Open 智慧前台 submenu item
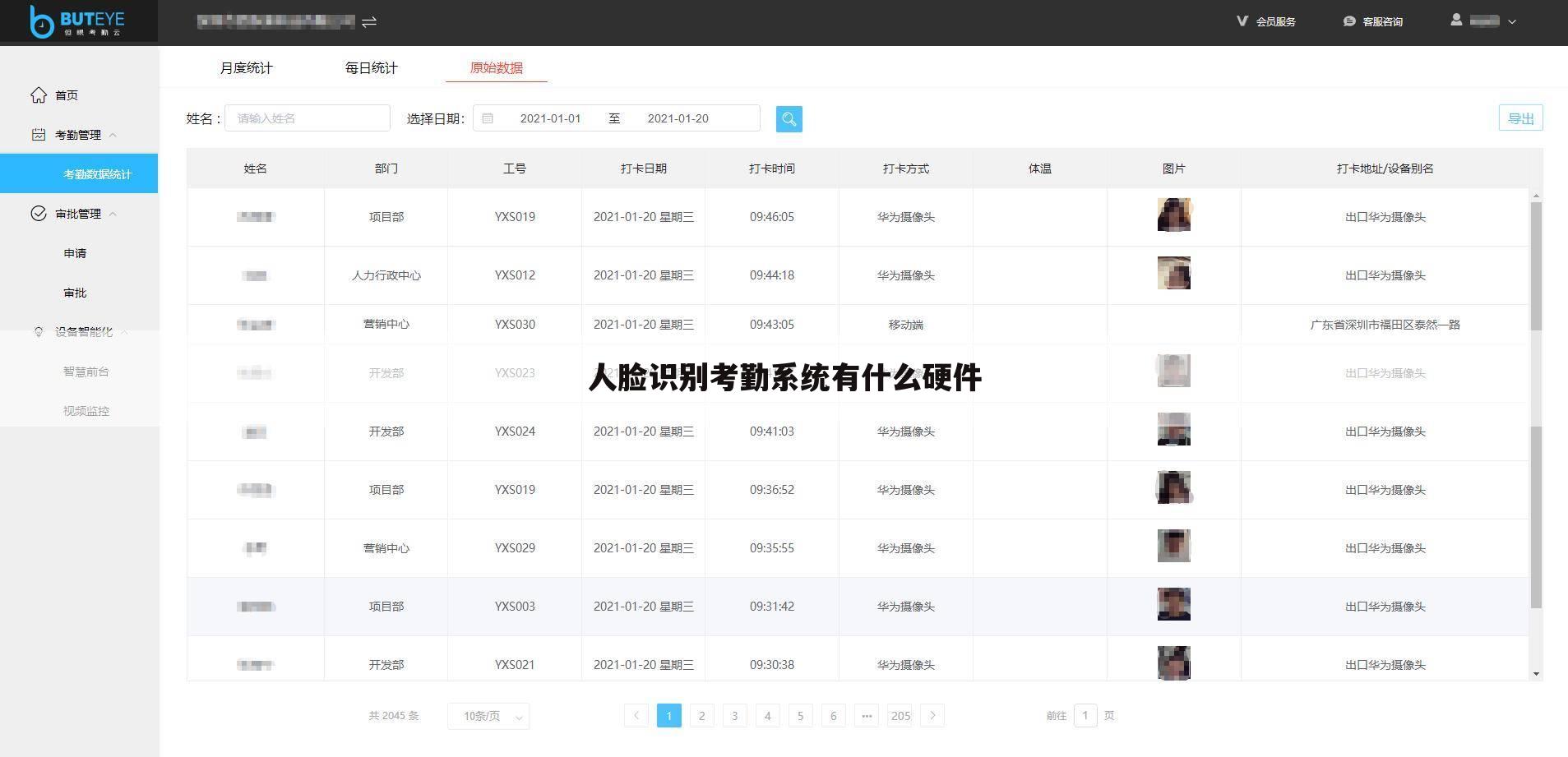The width and height of the screenshot is (1568, 757). [86, 372]
